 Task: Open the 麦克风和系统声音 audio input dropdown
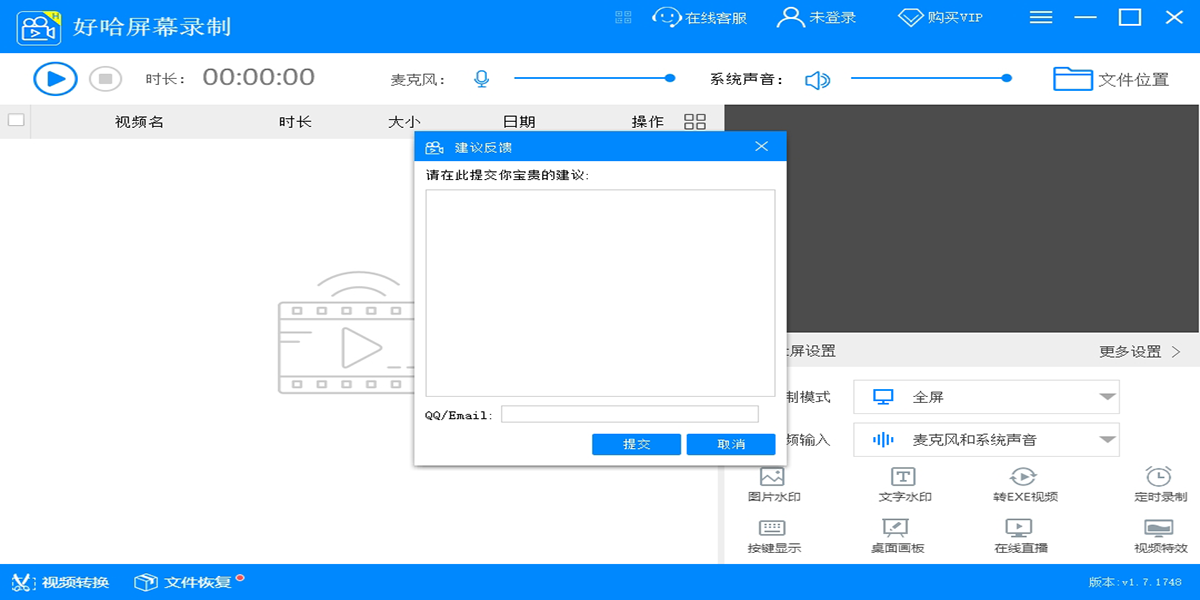tap(986, 440)
